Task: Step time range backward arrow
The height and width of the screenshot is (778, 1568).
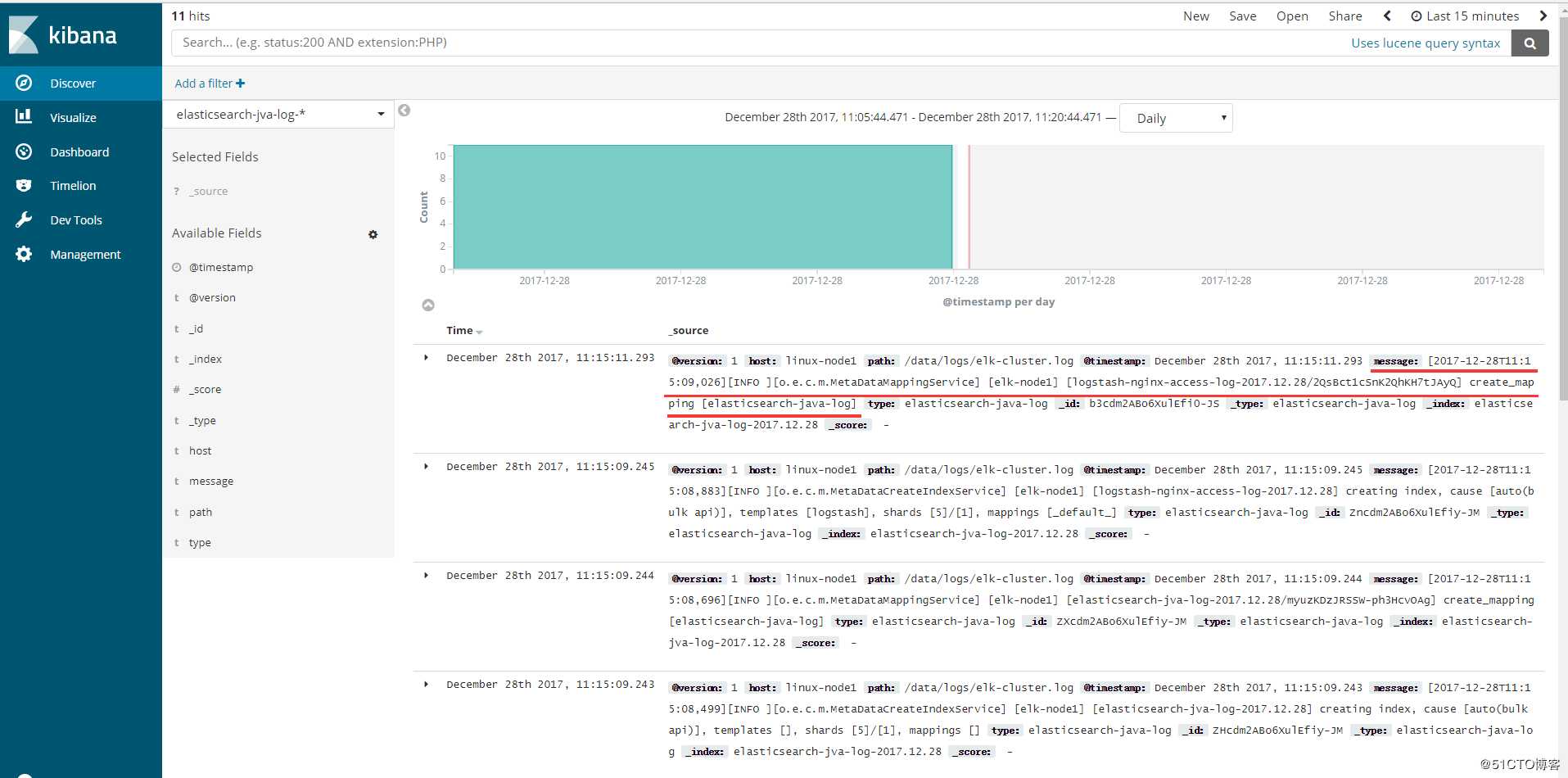Action: point(1387,16)
